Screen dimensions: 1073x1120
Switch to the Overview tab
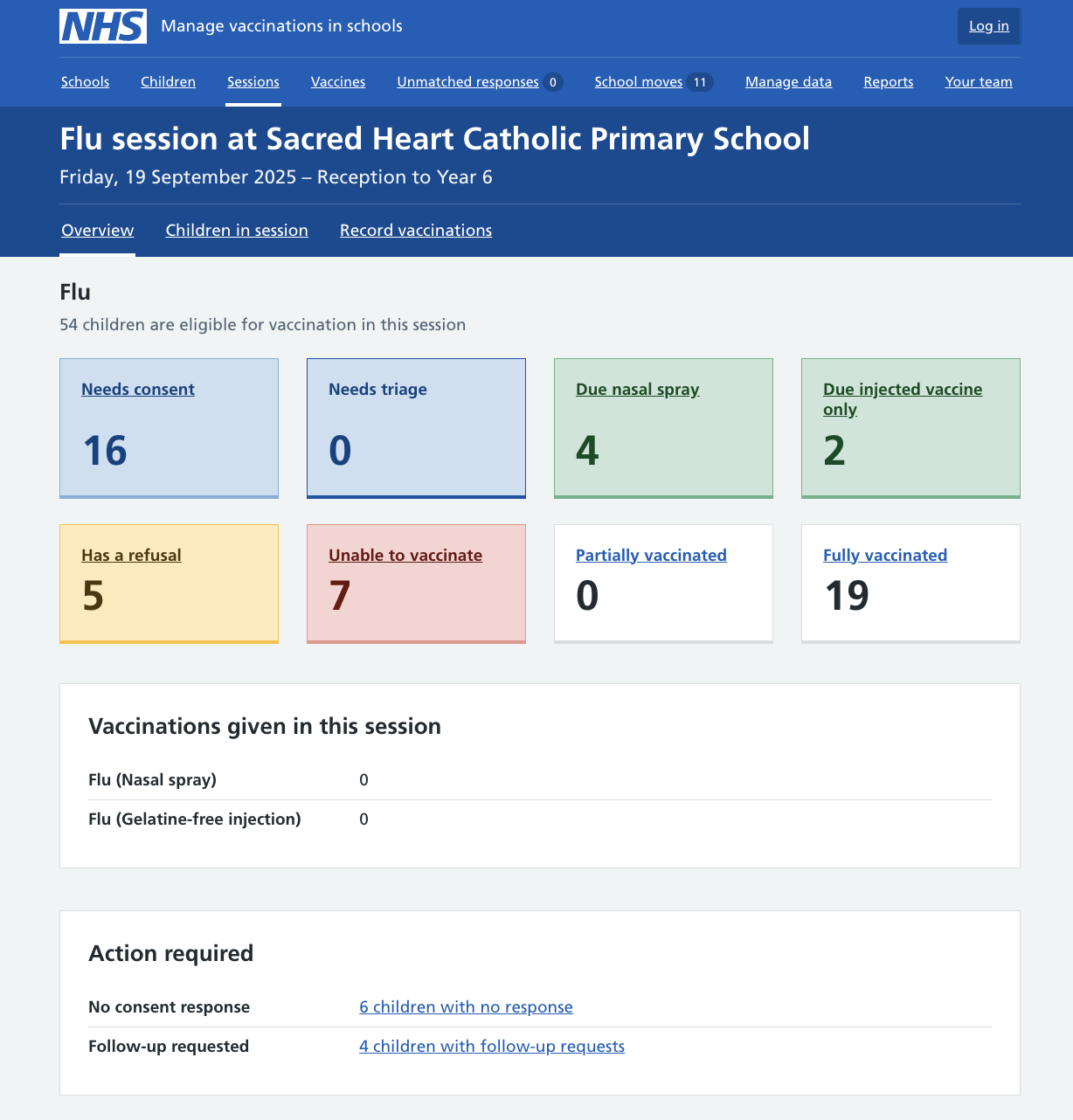point(97,230)
